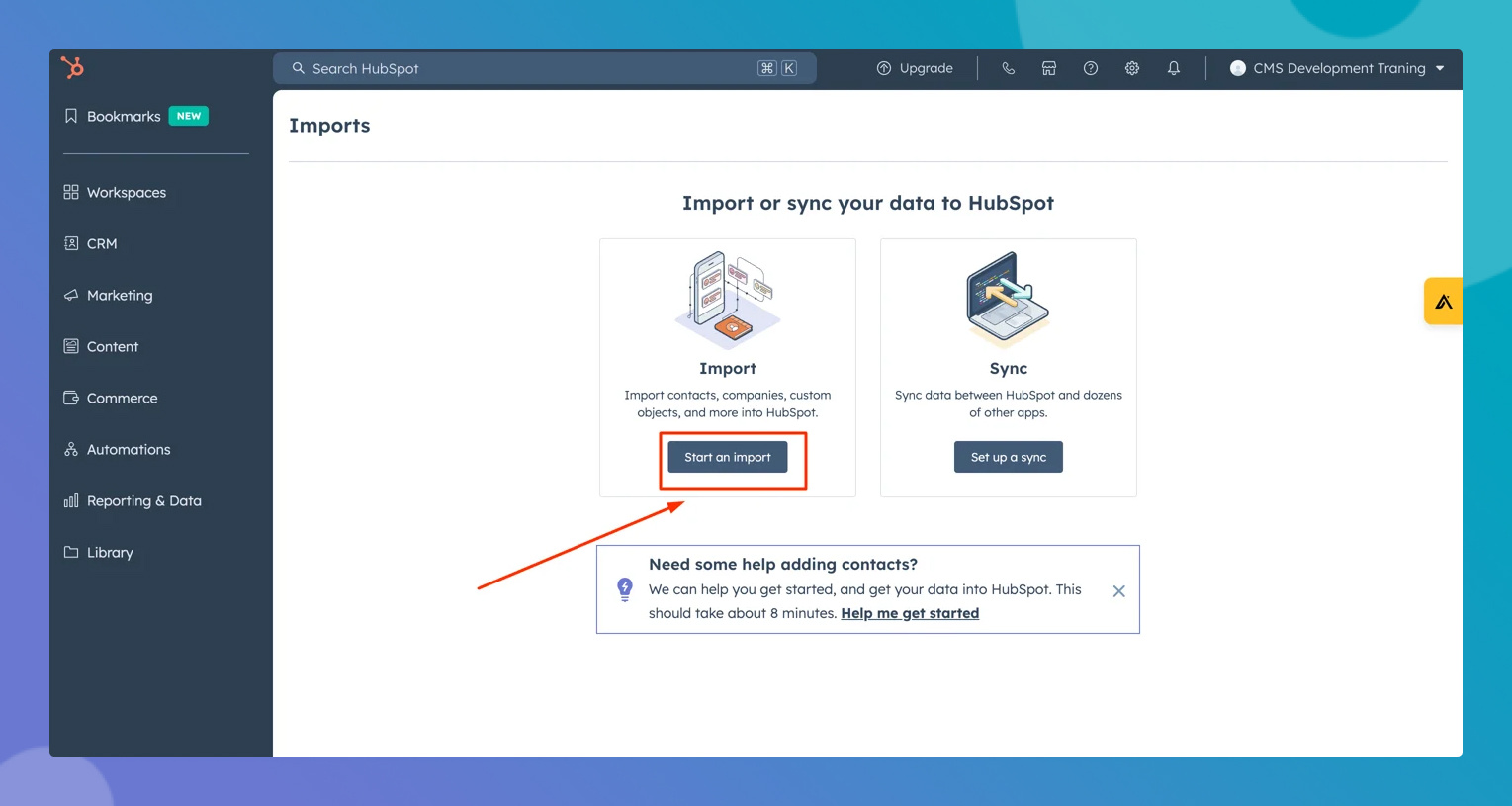Open Reporting & Data in sidebar

(143, 500)
